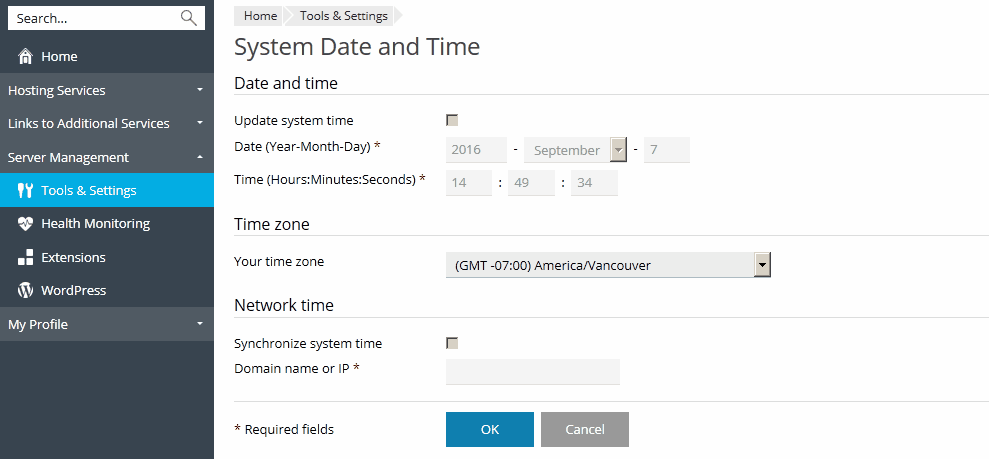
Task: Expand the Hosting Services section
Action: click(x=107, y=90)
